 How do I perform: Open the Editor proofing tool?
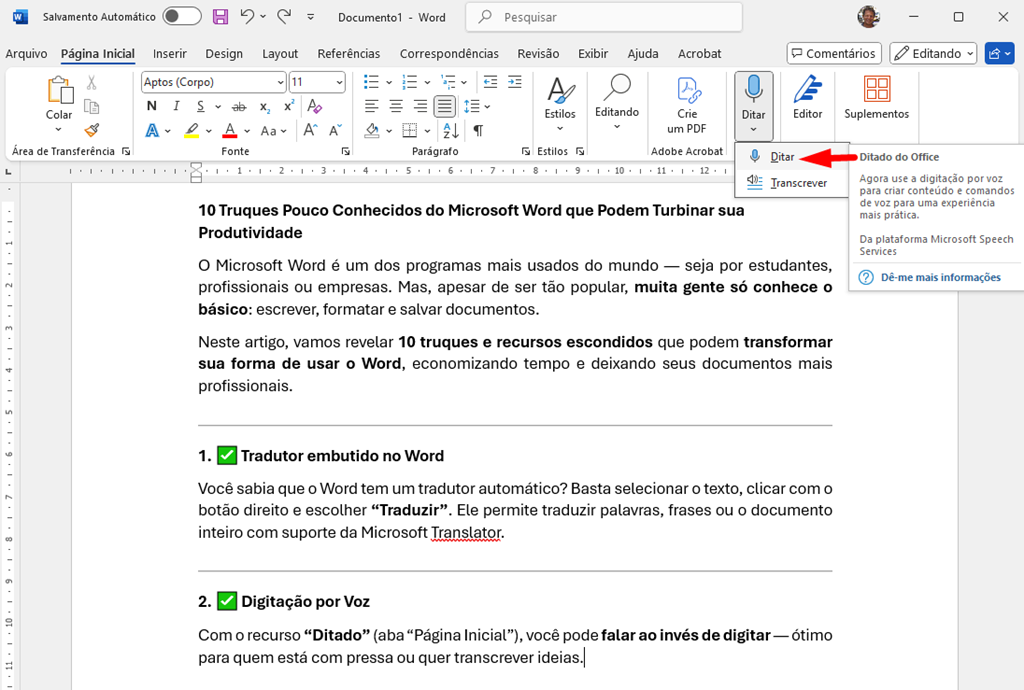pos(807,98)
